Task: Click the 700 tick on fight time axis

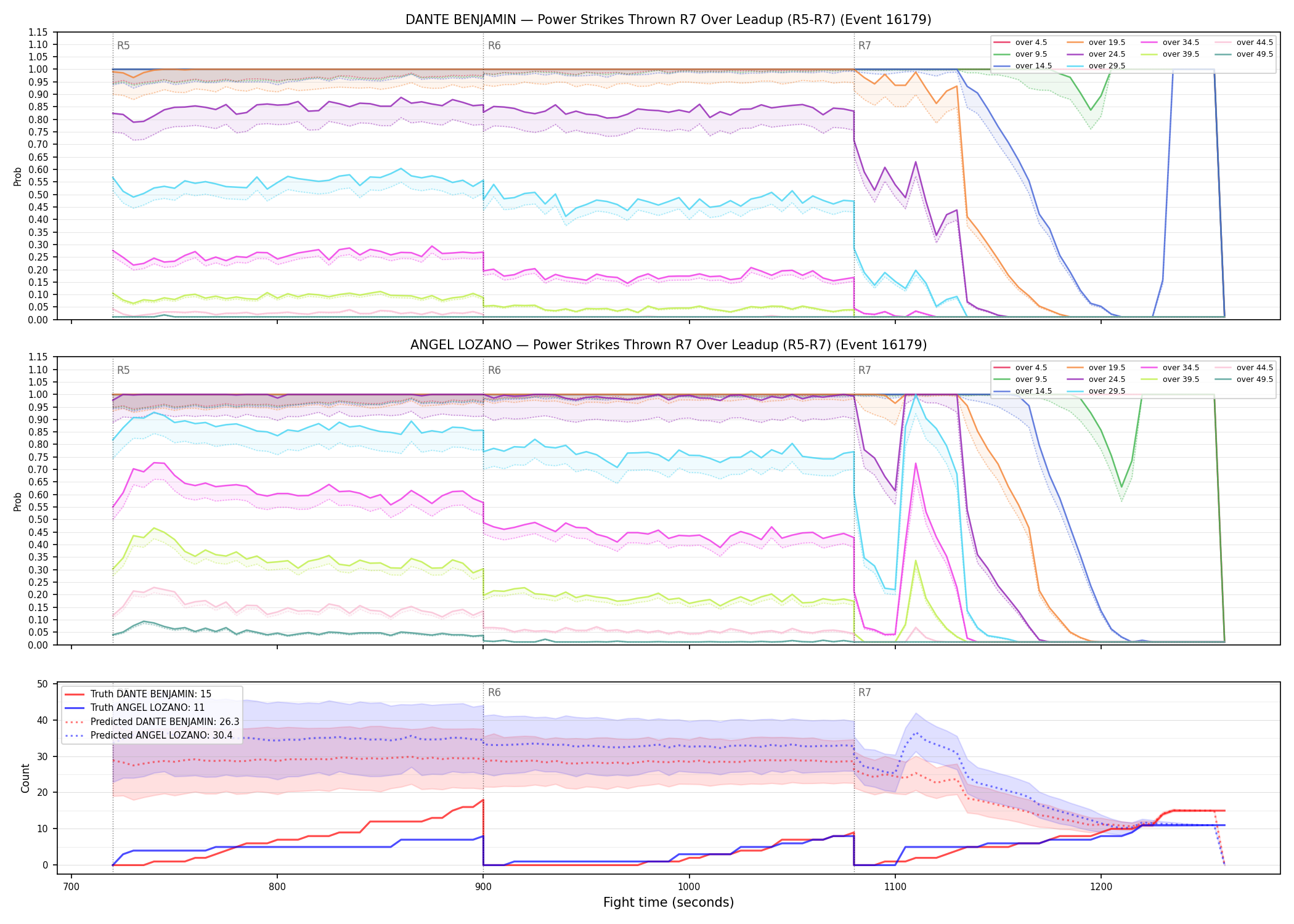Action: 71,886
